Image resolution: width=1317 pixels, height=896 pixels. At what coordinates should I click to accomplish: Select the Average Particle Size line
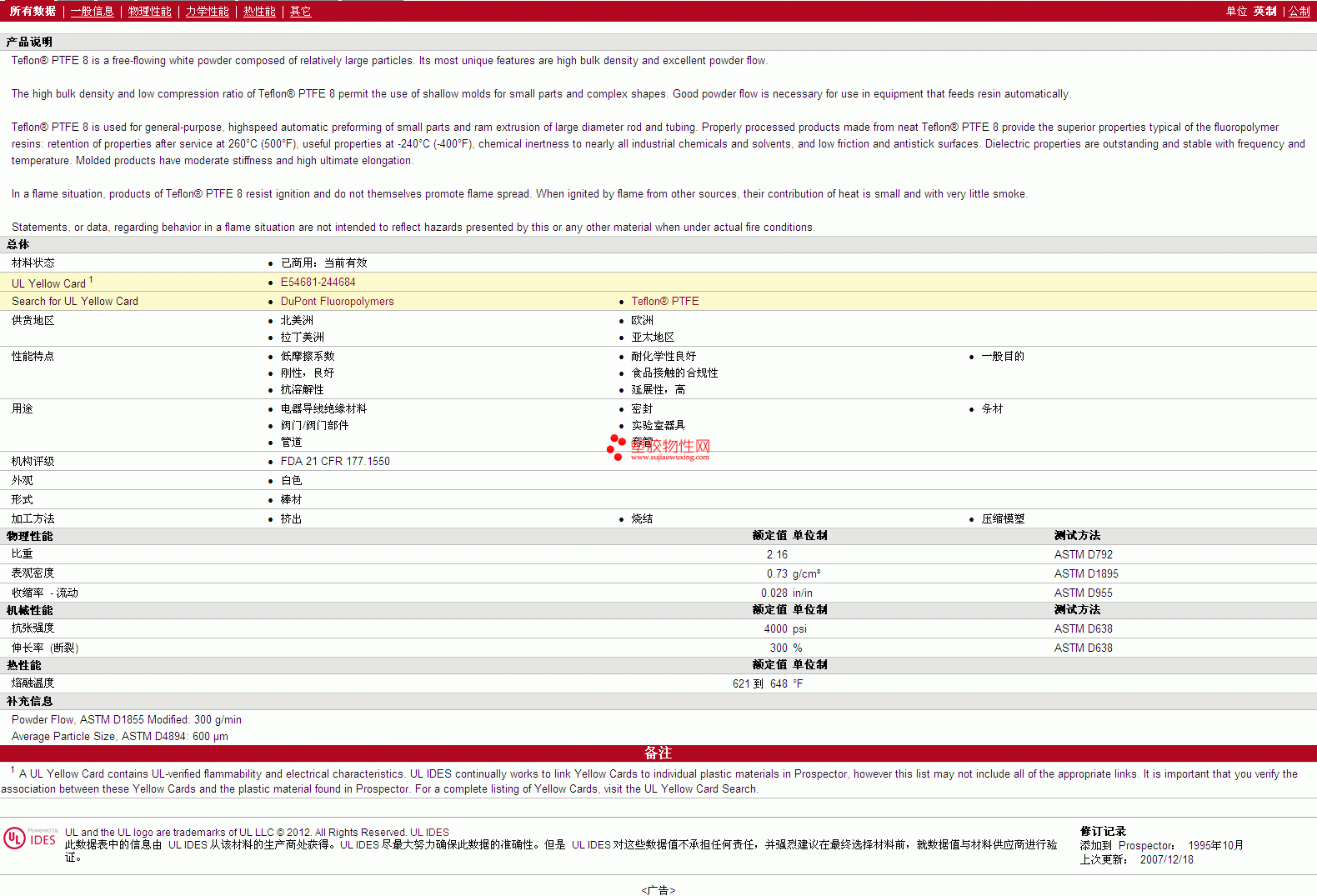point(119,737)
